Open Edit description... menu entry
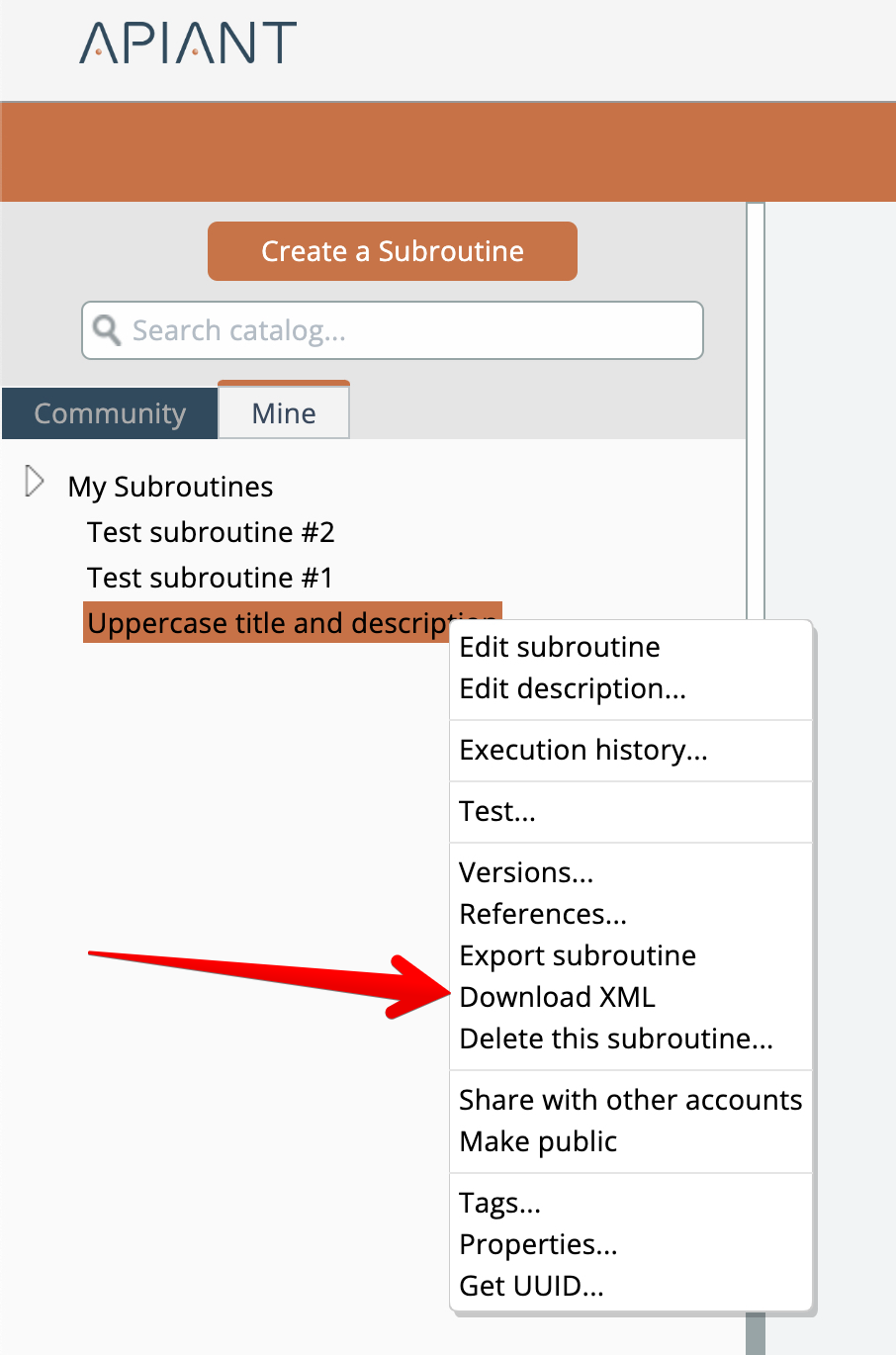896x1355 pixels. click(573, 688)
